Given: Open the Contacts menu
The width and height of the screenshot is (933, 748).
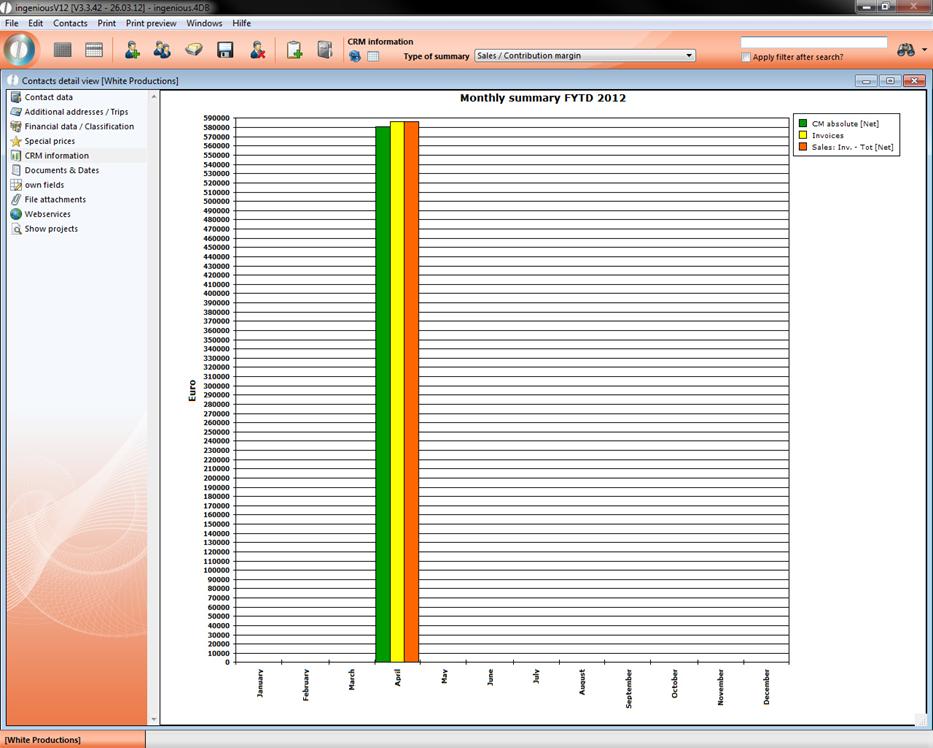Looking at the screenshot, I should pos(70,23).
